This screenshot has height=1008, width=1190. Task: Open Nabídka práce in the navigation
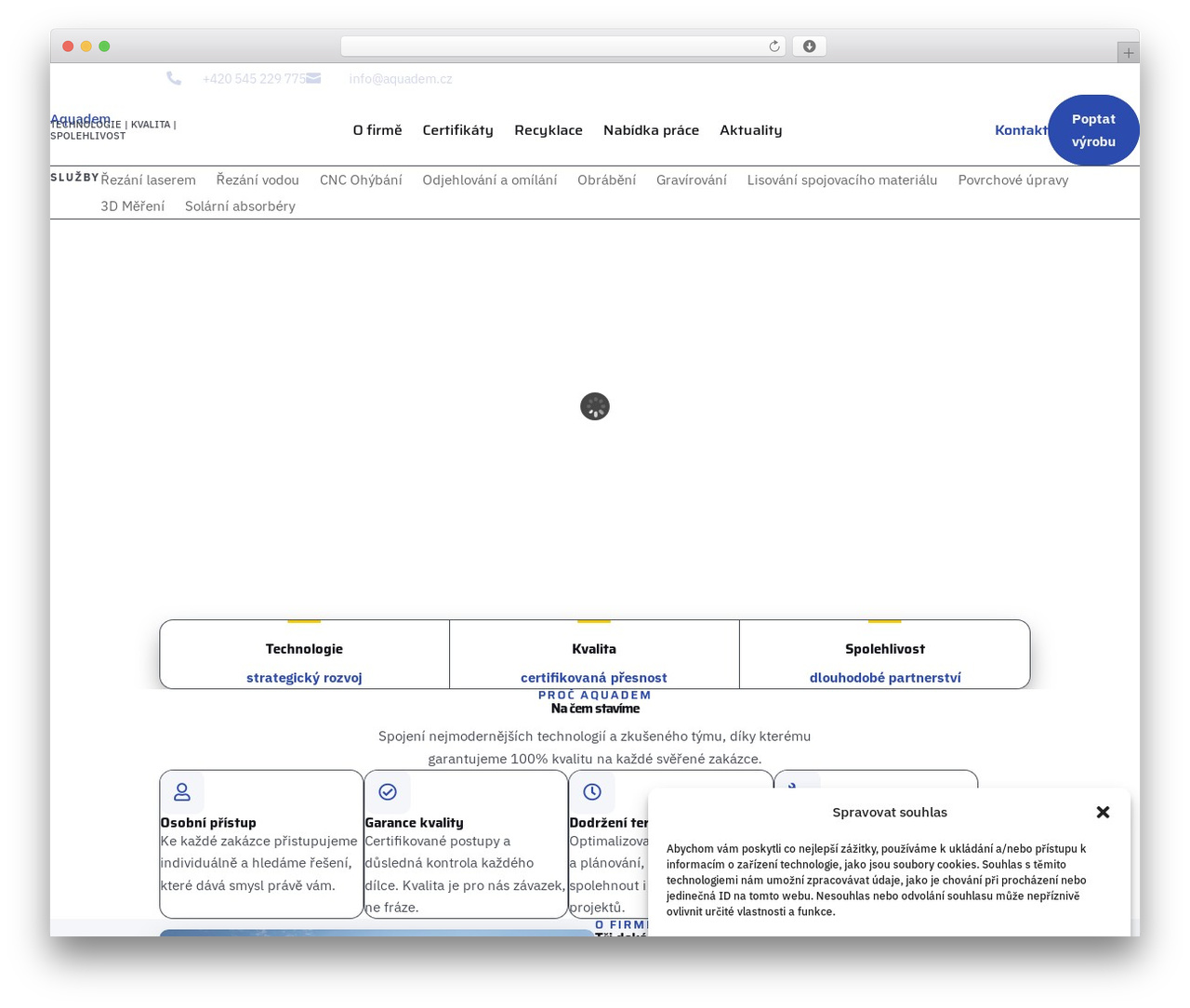pos(651,130)
